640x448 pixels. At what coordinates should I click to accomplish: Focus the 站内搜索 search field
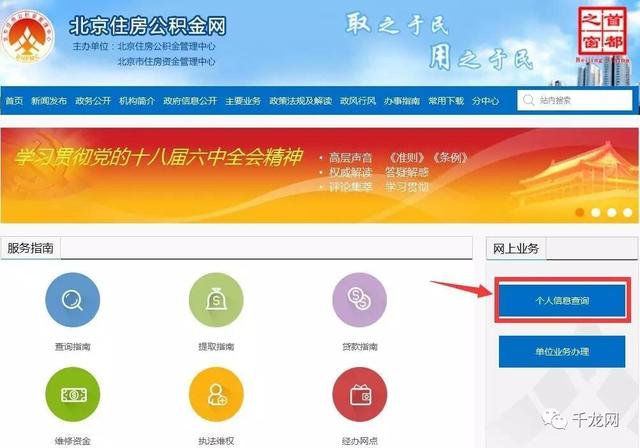(575, 100)
